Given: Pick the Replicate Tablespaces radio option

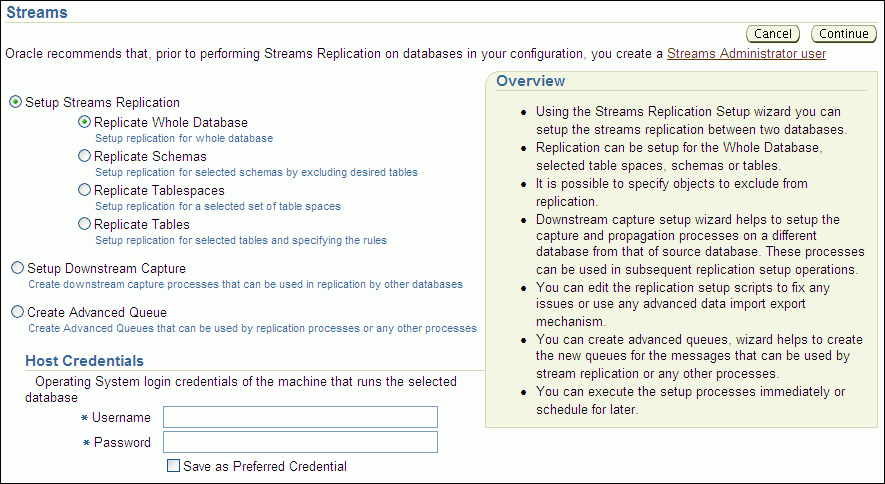Looking at the screenshot, I should coord(84,191).
